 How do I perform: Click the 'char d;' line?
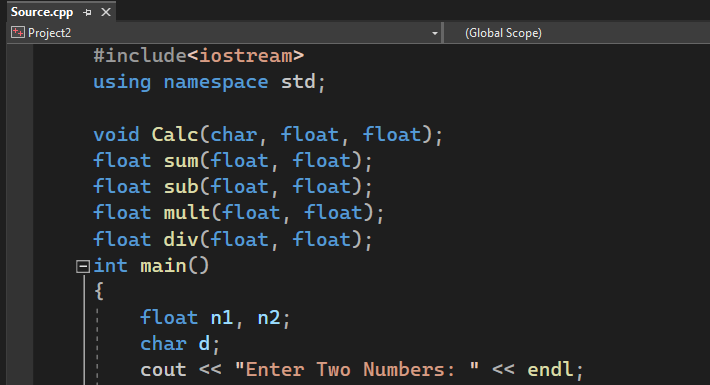[x=180, y=344]
